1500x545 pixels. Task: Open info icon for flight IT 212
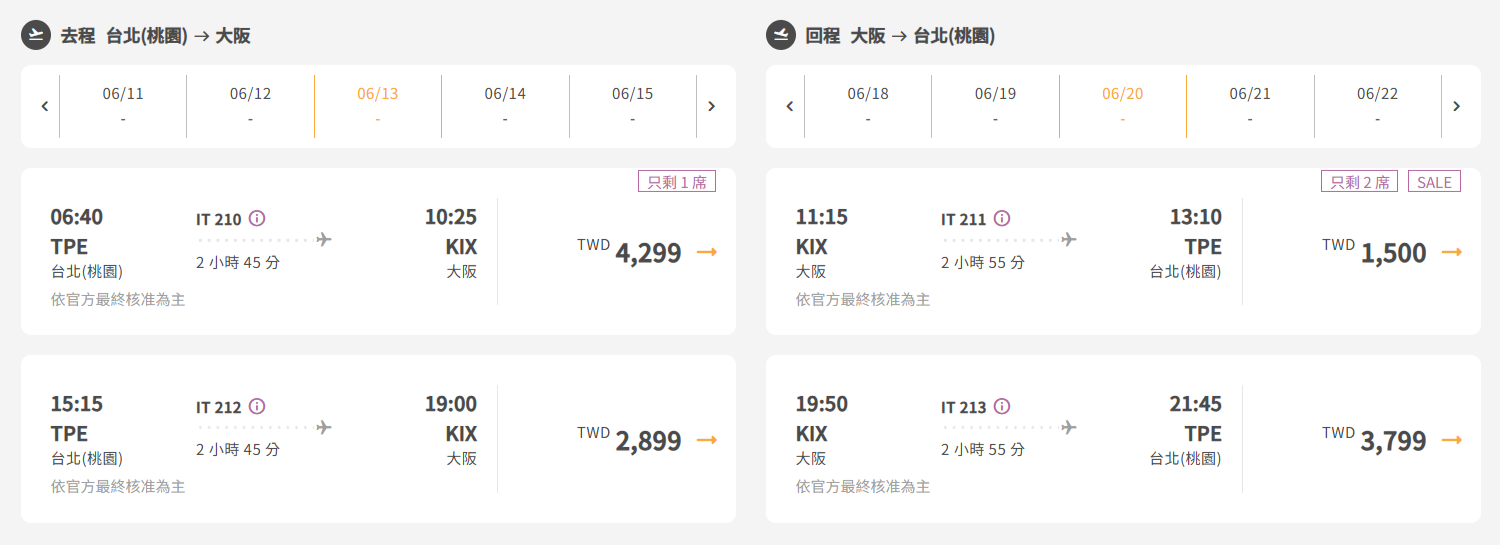coord(257,406)
